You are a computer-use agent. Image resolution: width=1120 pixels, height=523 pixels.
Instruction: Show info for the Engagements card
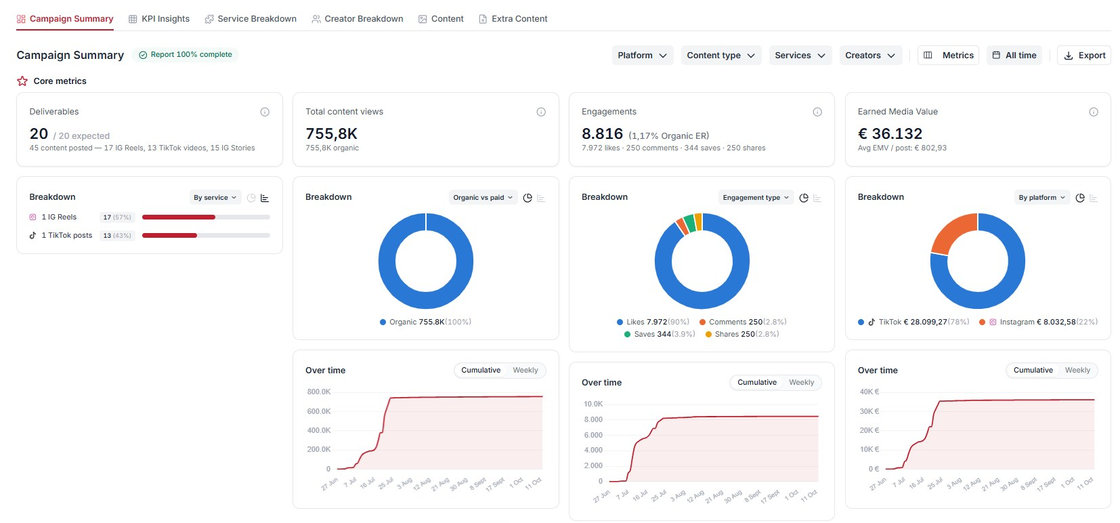817,112
